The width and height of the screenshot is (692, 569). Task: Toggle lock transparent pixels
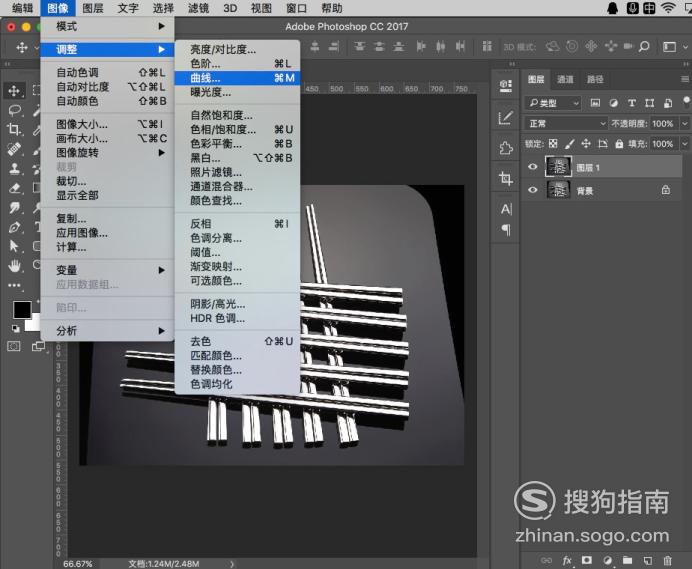(553, 143)
